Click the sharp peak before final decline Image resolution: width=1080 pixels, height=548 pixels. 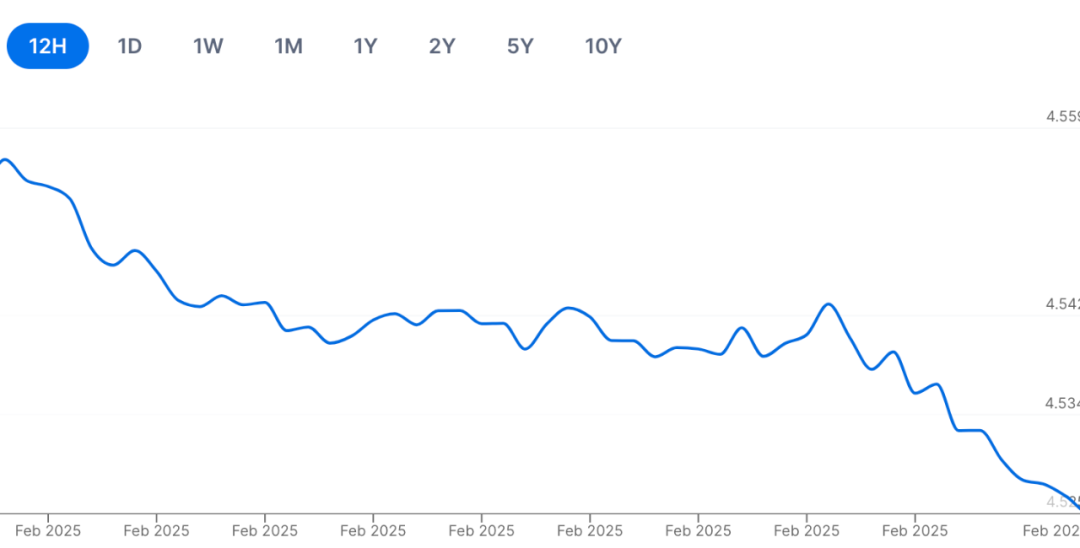pyautogui.click(x=829, y=304)
